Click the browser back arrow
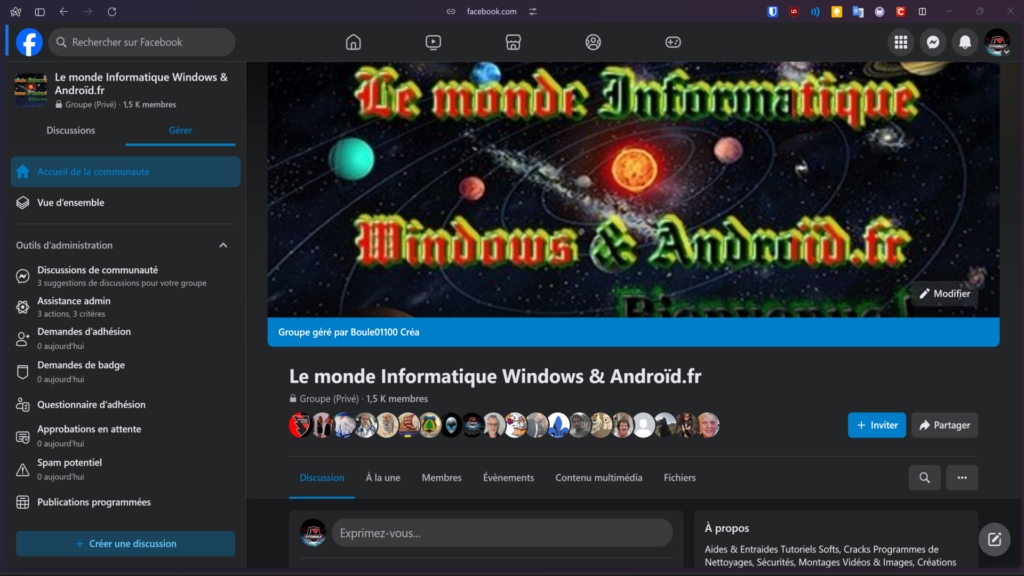 (x=63, y=12)
